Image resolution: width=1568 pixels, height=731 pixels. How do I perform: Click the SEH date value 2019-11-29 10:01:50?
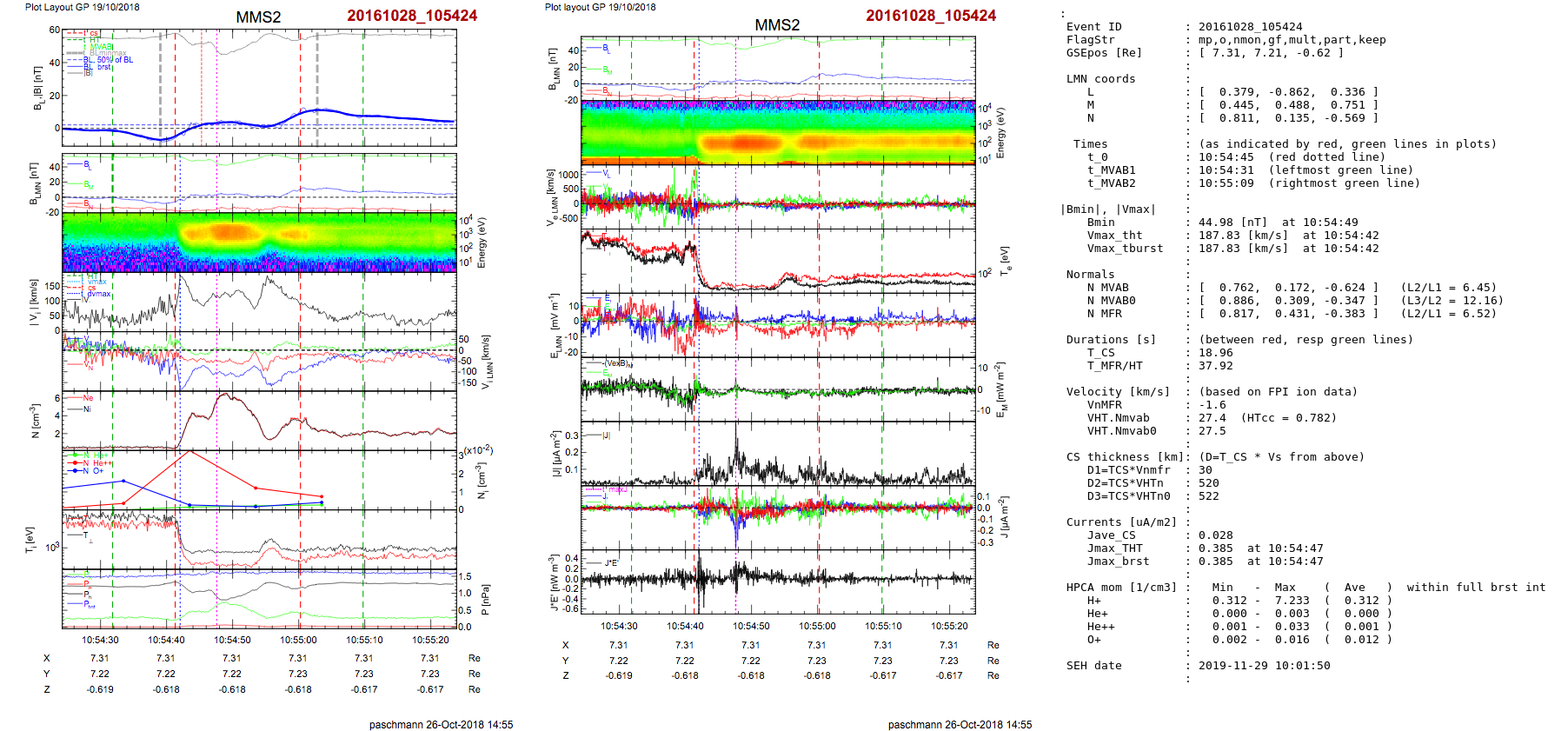pyautogui.click(x=1264, y=666)
